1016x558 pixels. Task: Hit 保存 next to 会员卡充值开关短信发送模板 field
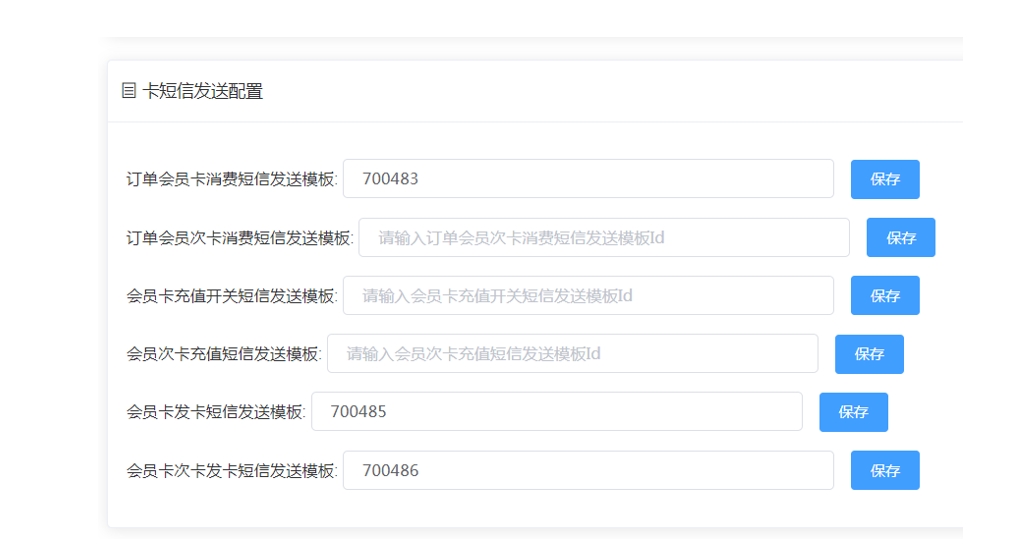tap(885, 296)
